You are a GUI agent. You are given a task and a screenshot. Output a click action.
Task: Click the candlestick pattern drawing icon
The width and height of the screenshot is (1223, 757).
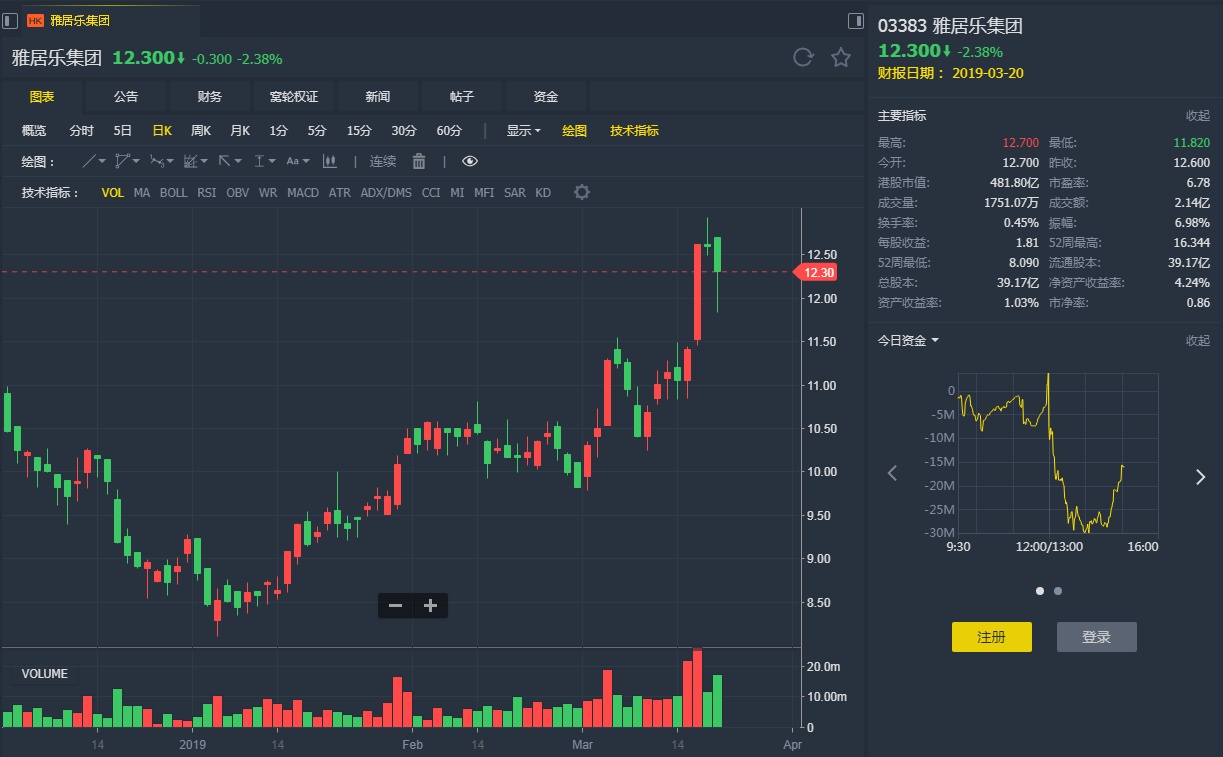pos(329,161)
